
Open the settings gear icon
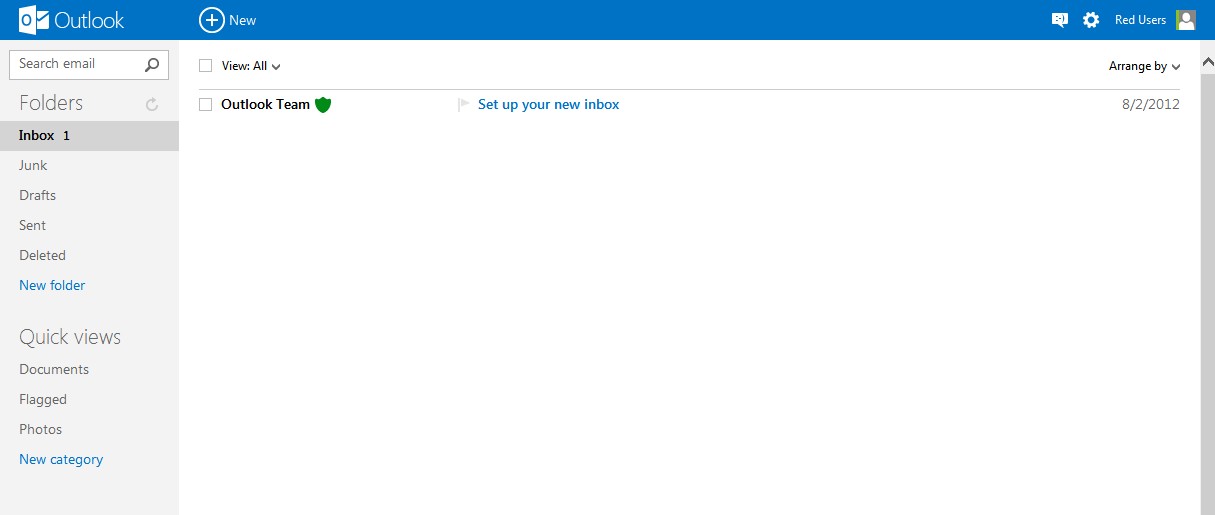1091,20
